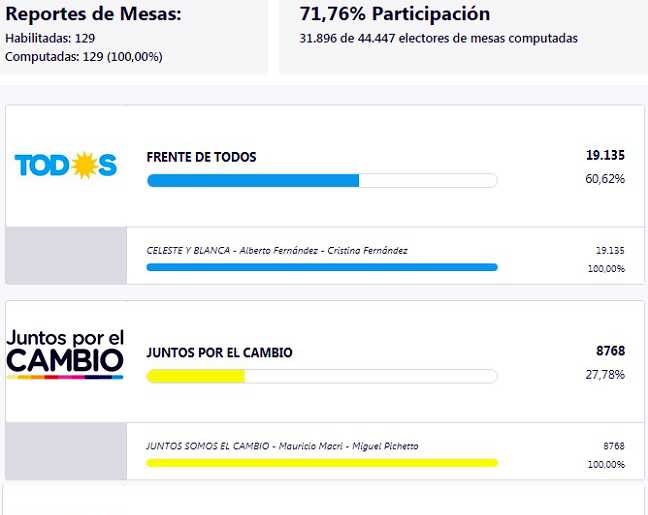Click the 71,76% Participación heading
Screen dimensions: 648x515
pyautogui.click(x=395, y=14)
